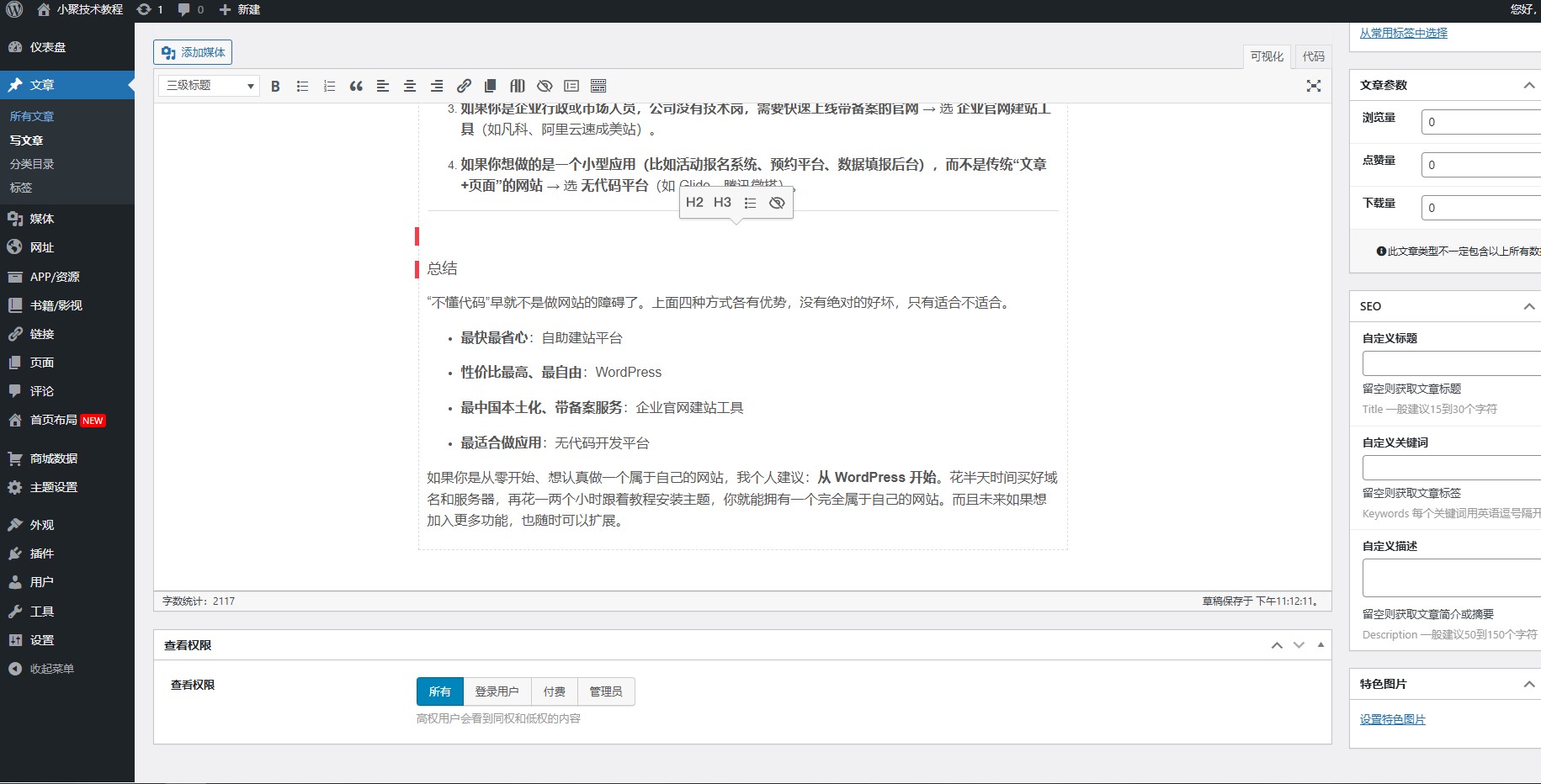
Task: Collapse the 特色图片 panel
Action: [x=1528, y=684]
